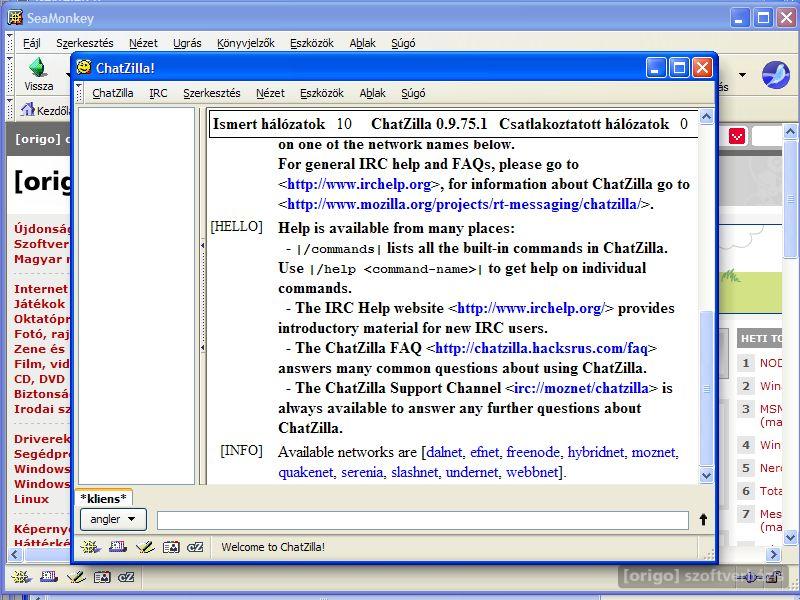
Task: Connect to the dalnet network link
Action: [x=444, y=452]
